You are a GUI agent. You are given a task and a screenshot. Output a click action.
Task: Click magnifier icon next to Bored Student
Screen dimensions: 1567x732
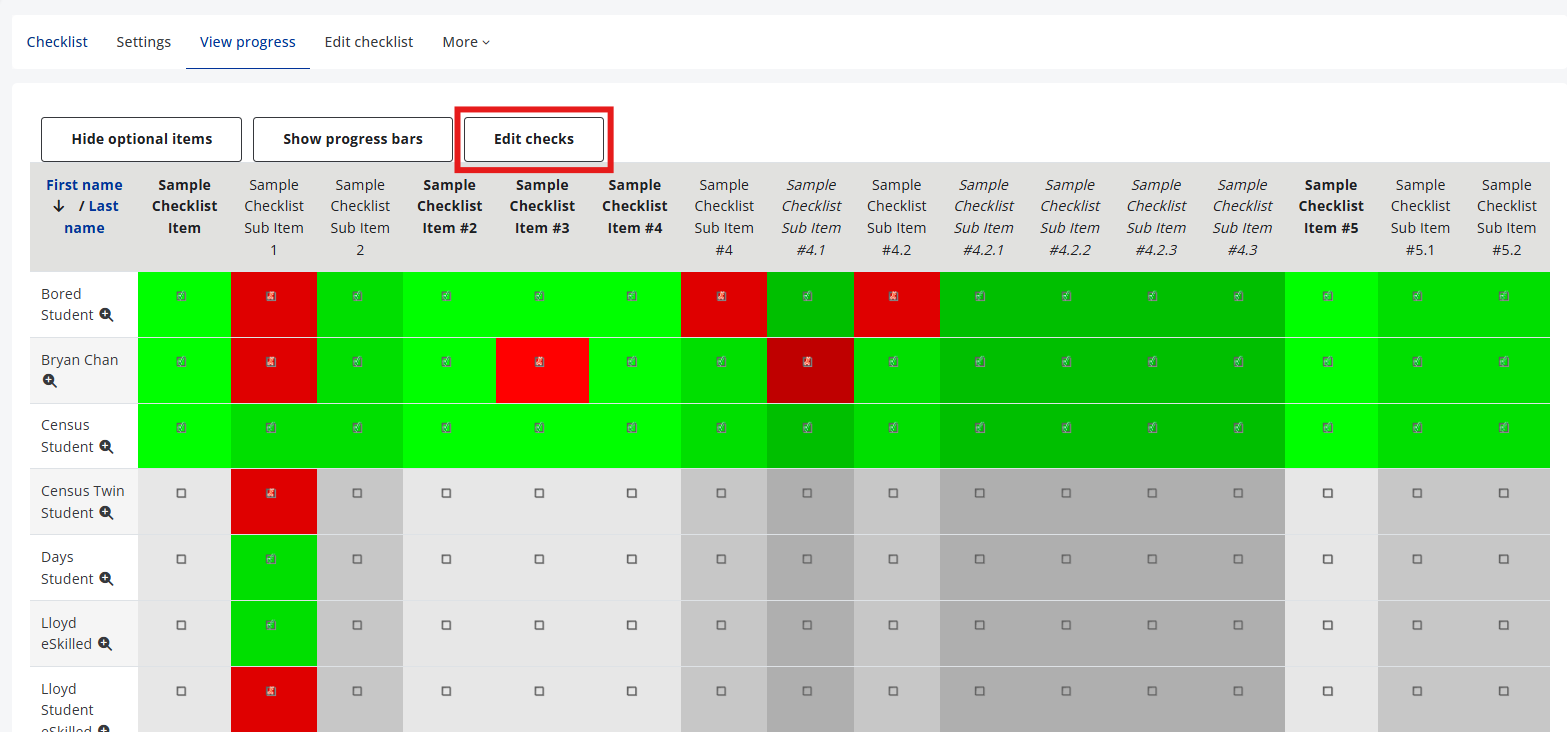click(x=106, y=315)
